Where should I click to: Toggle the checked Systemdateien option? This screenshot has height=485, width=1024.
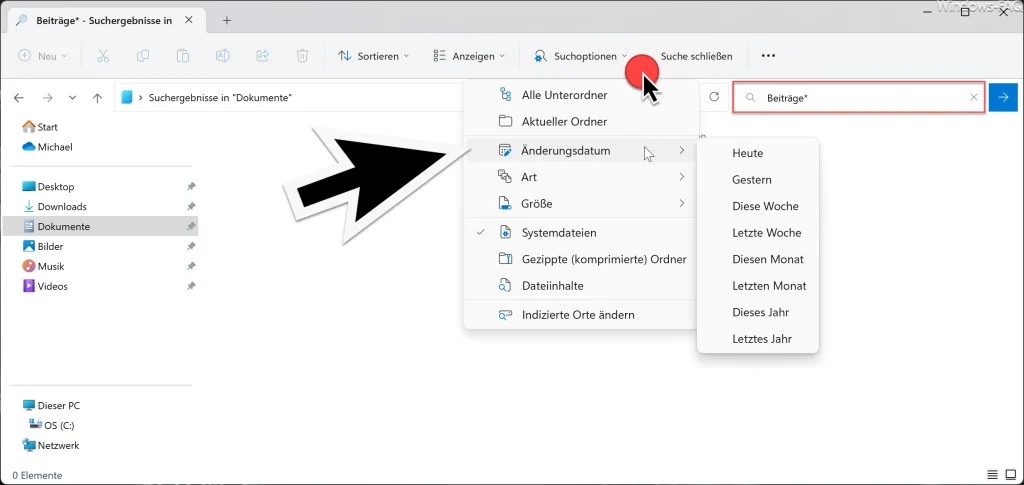click(x=581, y=232)
